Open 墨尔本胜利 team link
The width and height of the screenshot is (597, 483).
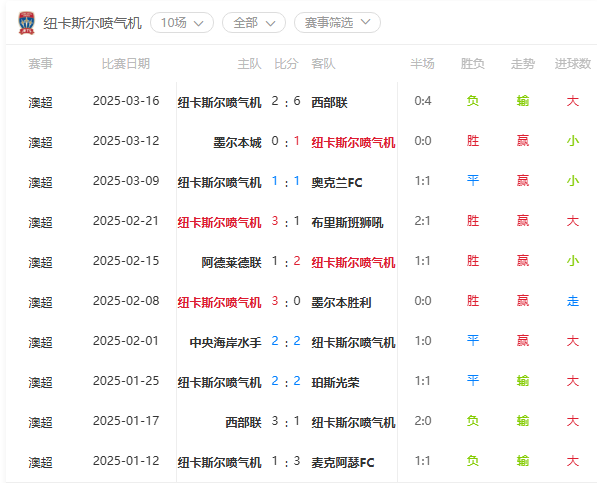point(341,303)
